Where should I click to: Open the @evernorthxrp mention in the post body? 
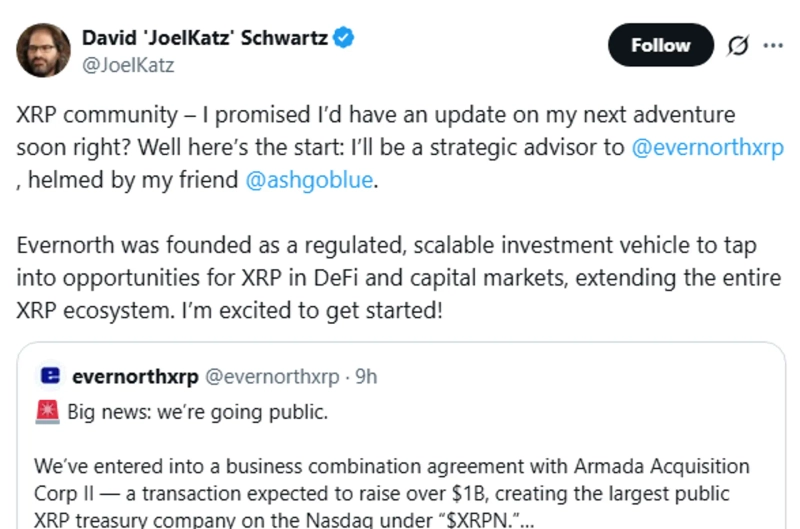click(707, 147)
